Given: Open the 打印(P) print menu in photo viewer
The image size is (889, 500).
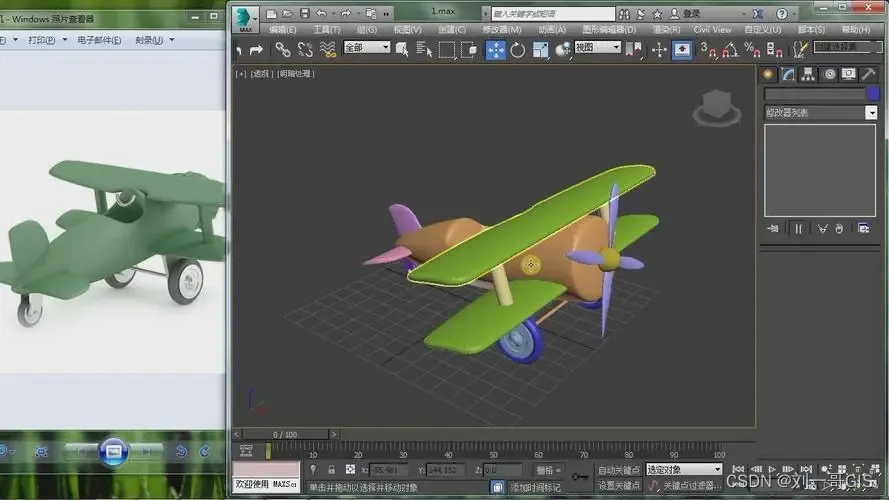Looking at the screenshot, I should click(x=45, y=40).
